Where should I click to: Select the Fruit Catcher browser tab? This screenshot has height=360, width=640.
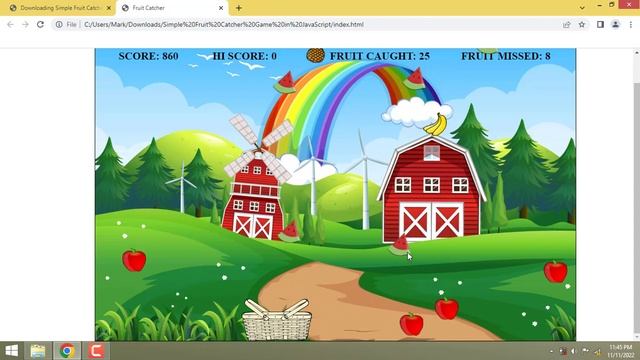171,8
